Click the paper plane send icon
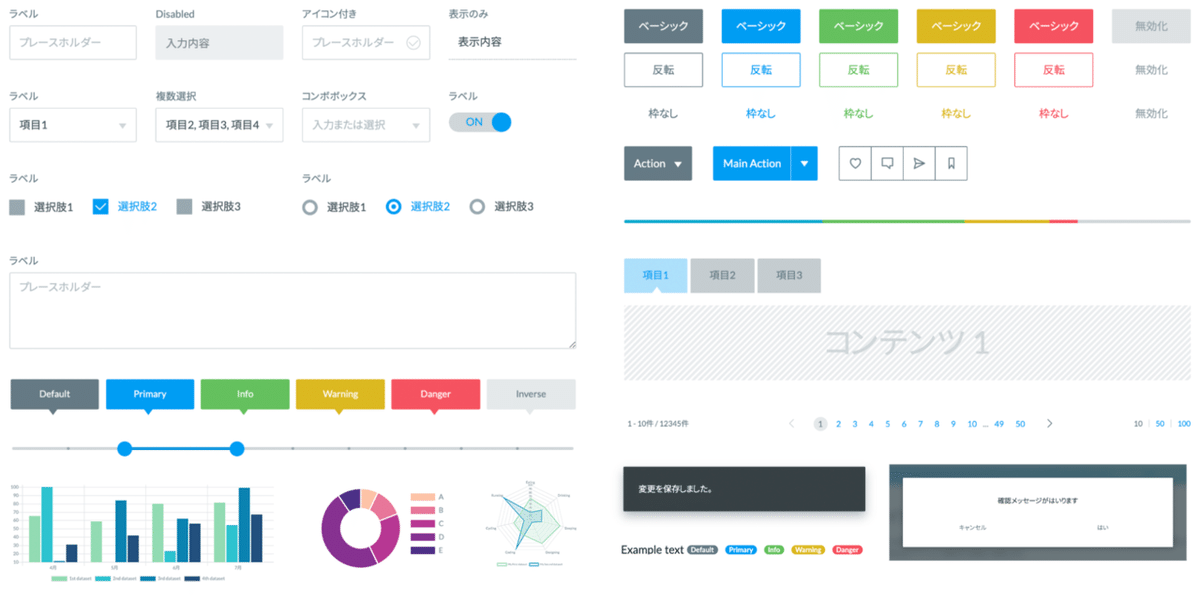This screenshot has height=600, width=1200. [x=919, y=163]
